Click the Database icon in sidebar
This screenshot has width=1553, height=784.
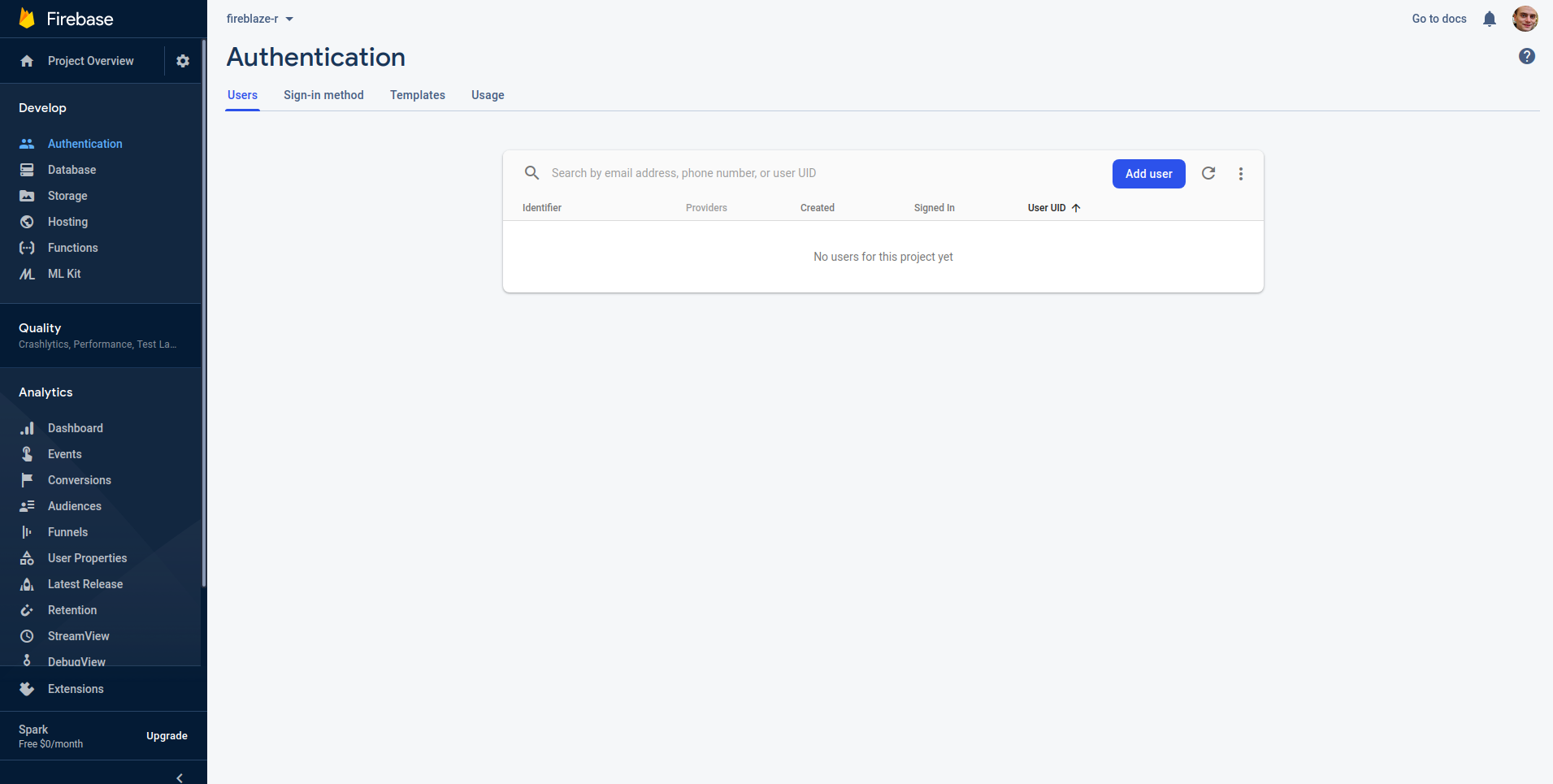pyautogui.click(x=27, y=170)
